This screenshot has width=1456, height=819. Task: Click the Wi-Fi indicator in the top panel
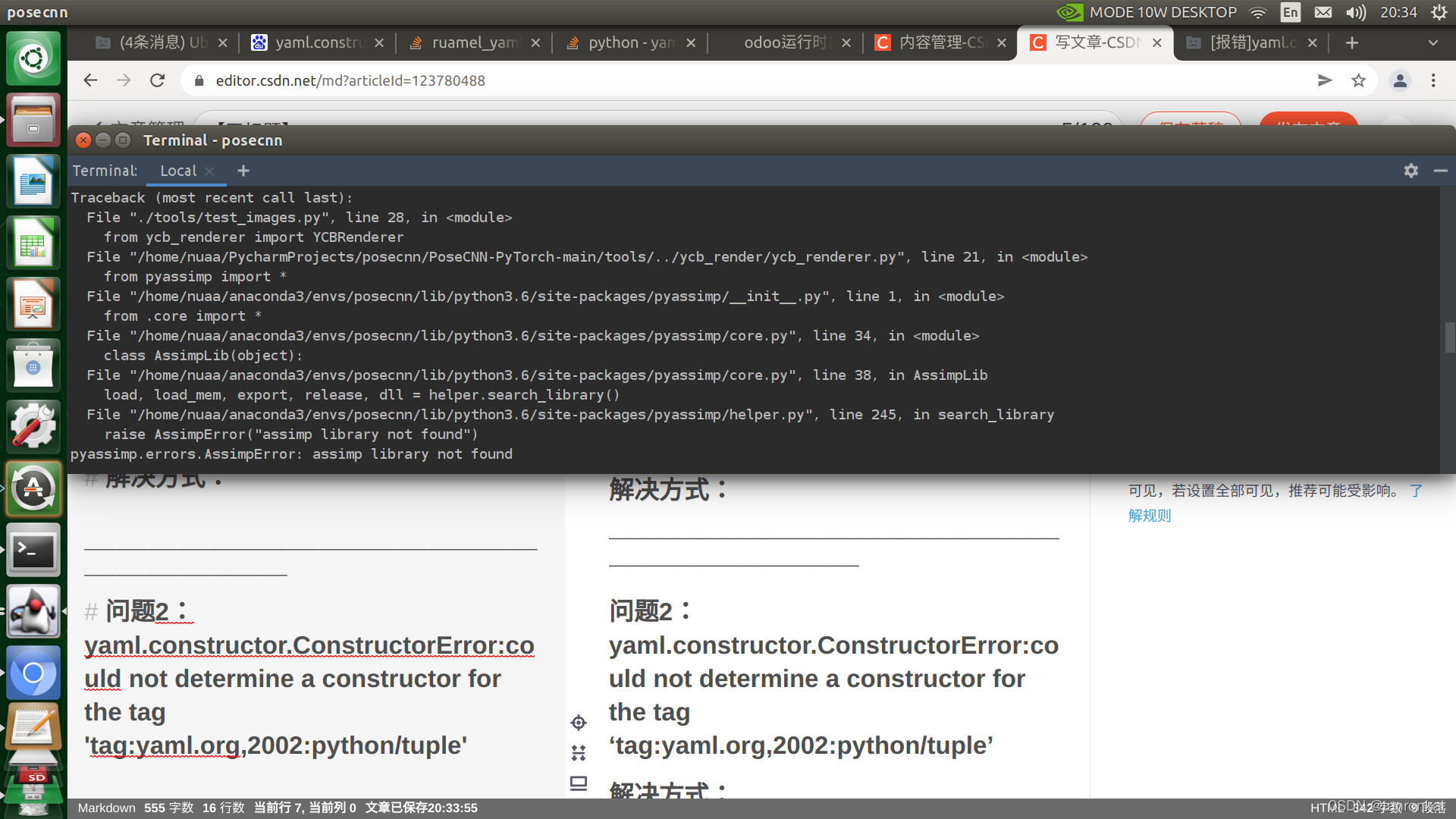(1257, 12)
